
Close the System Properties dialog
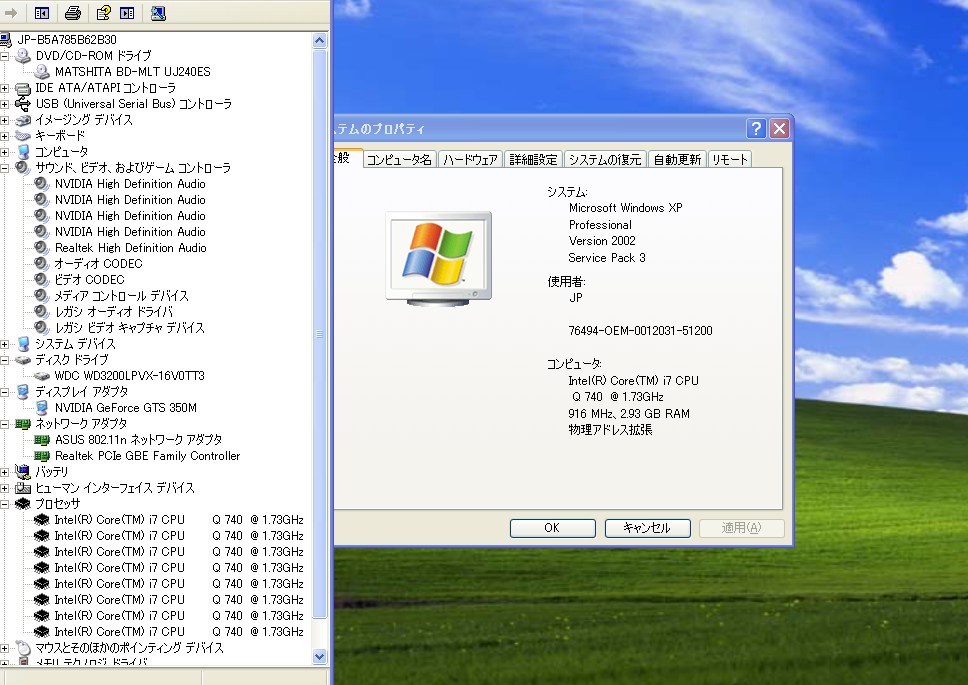click(x=780, y=129)
